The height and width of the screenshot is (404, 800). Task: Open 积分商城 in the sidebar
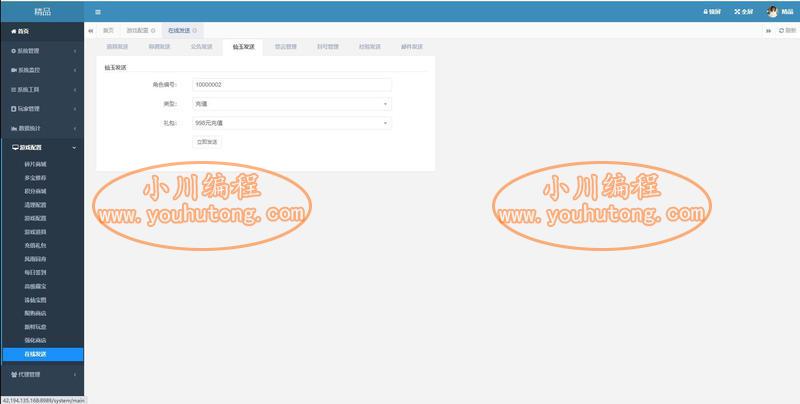(x=35, y=191)
